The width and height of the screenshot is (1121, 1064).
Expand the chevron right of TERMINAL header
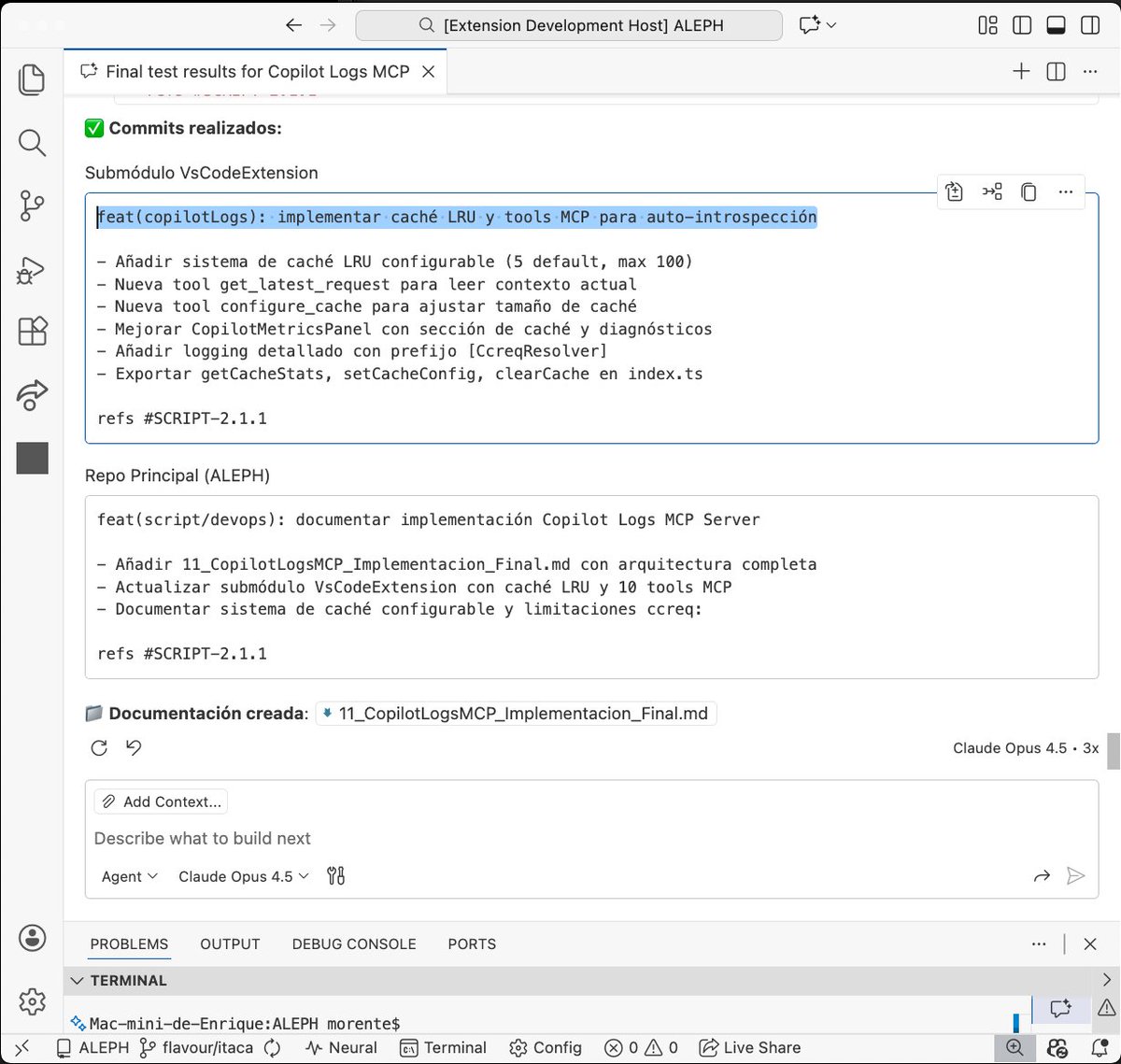tap(1106, 981)
